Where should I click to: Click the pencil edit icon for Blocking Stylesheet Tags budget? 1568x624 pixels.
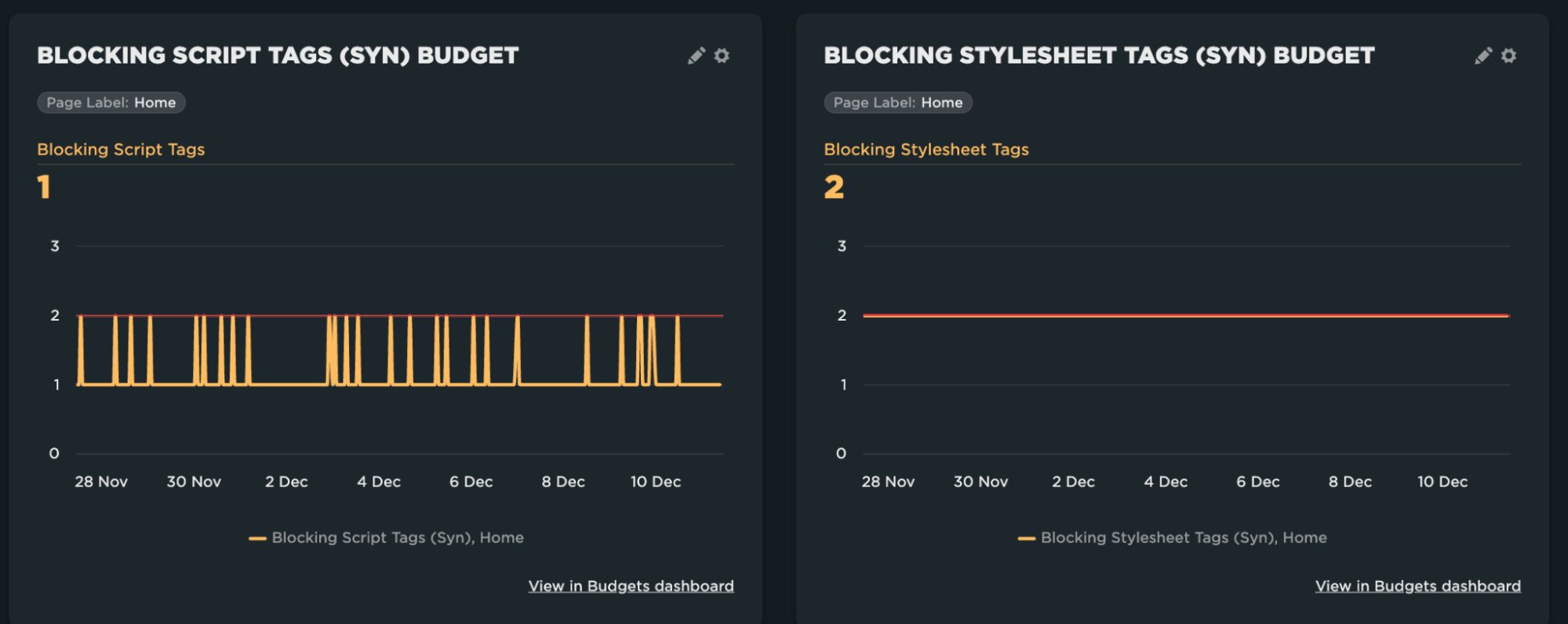[x=1483, y=56]
